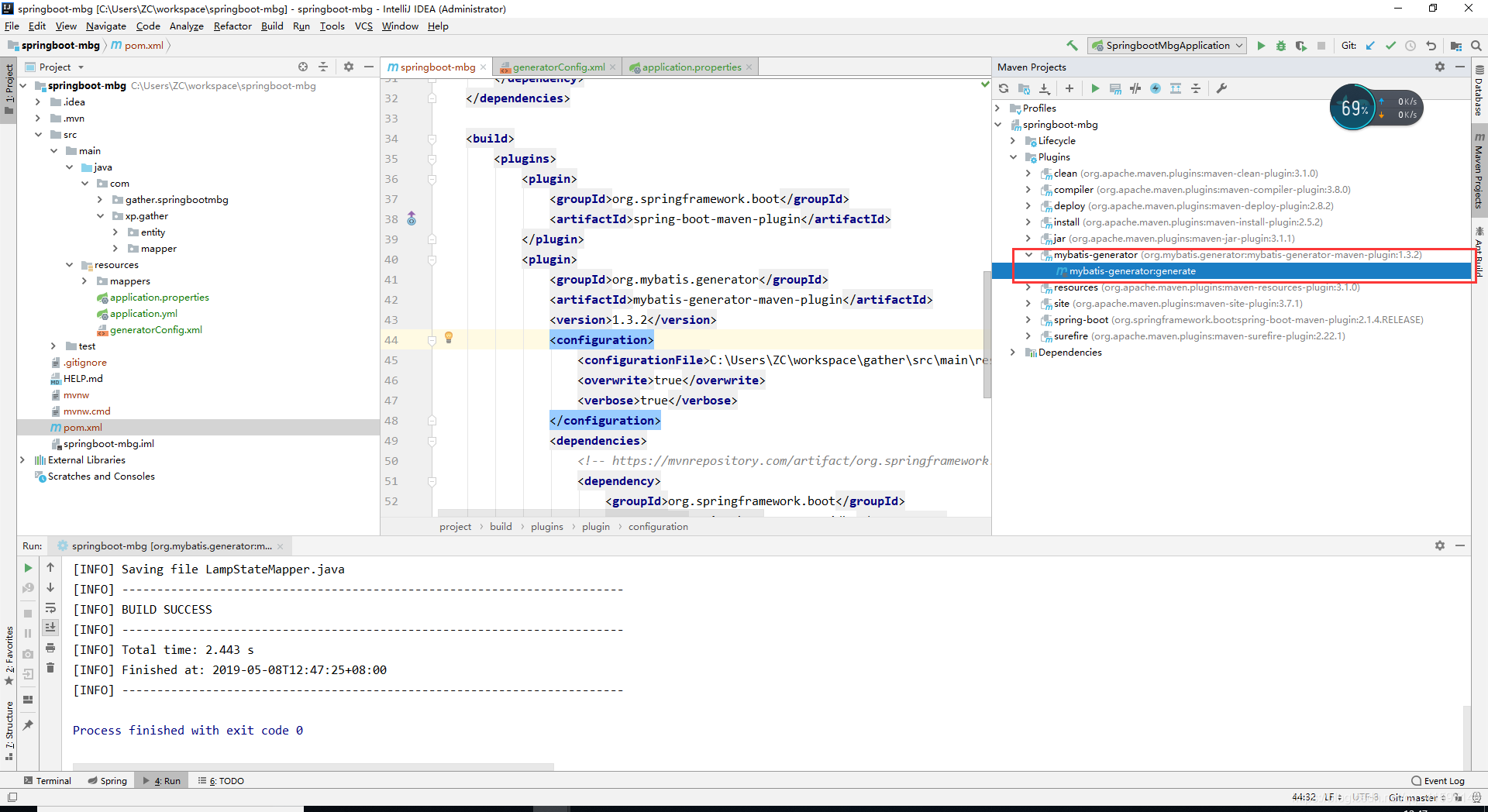Collapse all Maven tree nodes icon
Image resolution: width=1488 pixels, height=812 pixels.
[1196, 88]
